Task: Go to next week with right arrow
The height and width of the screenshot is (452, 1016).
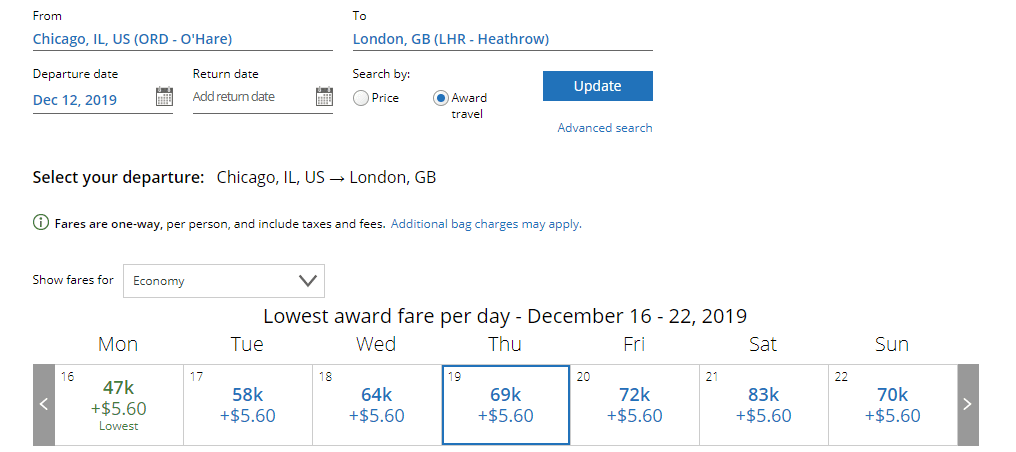Action: click(x=968, y=405)
